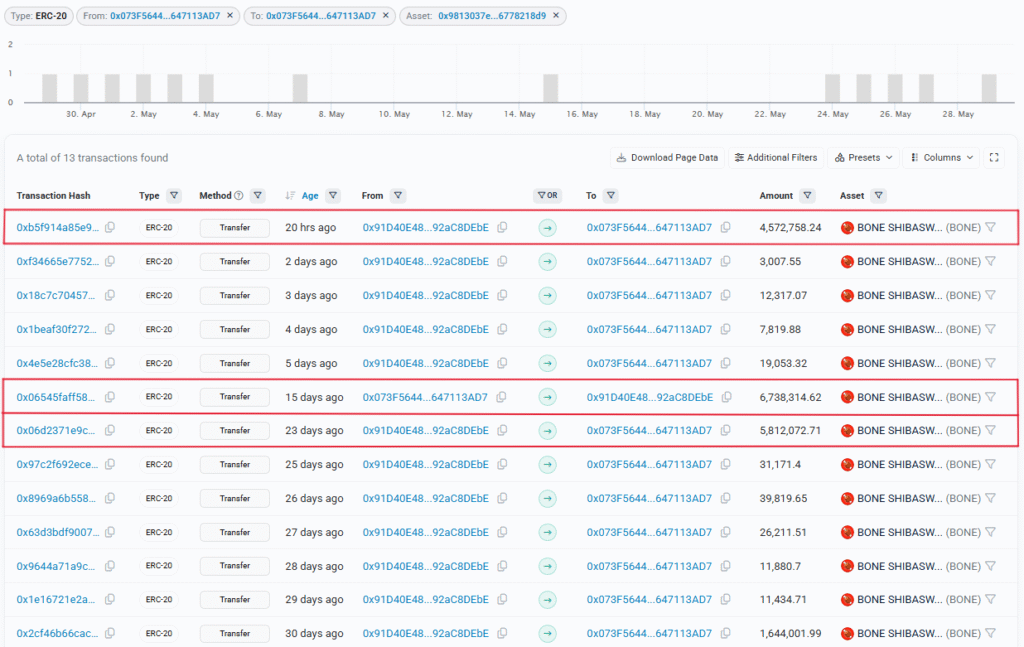The height and width of the screenshot is (647, 1024).
Task: Filter by BONE asset in 20 hrs row
Action: point(991,227)
